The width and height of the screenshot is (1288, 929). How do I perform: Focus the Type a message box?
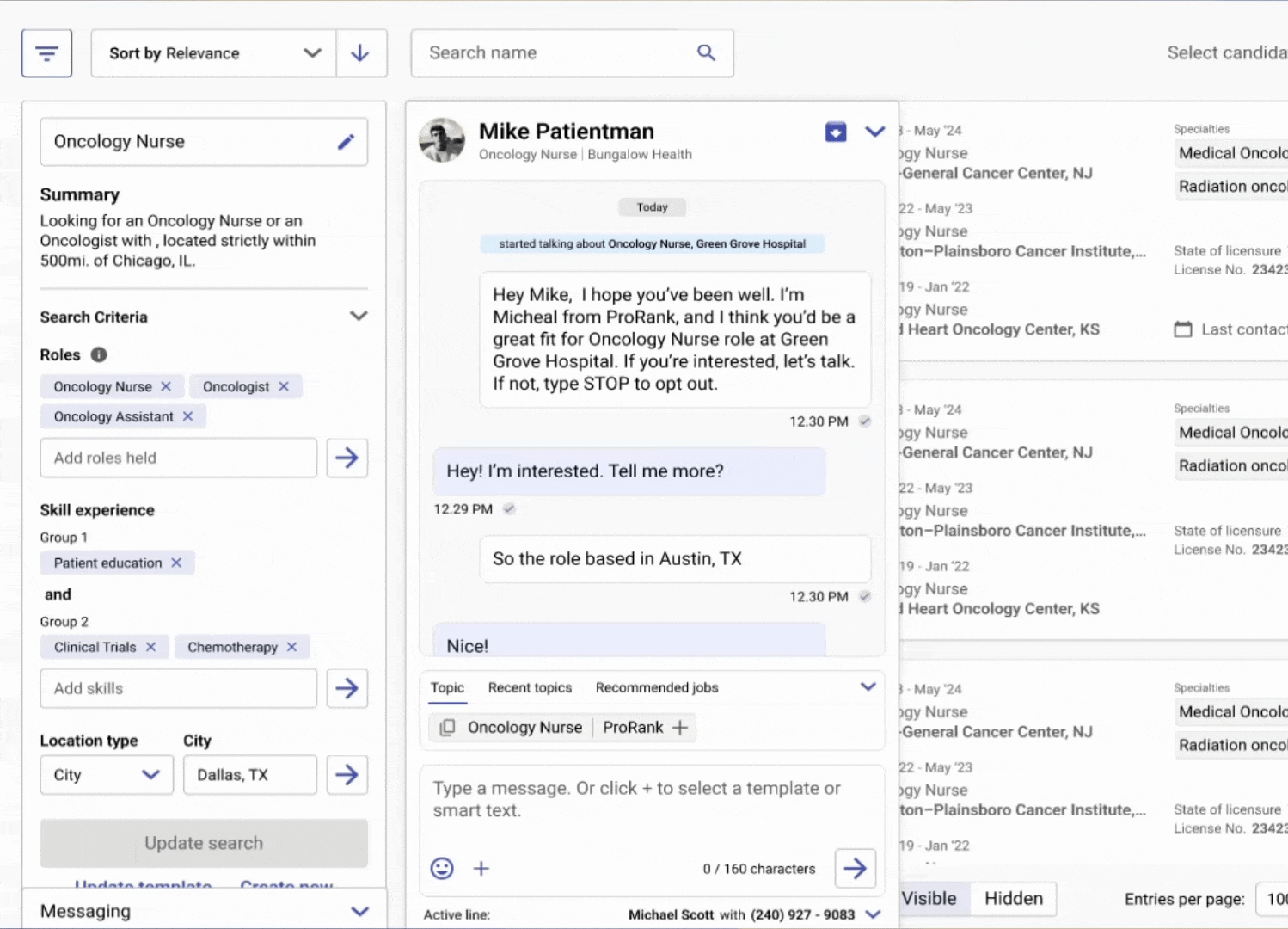click(x=652, y=800)
